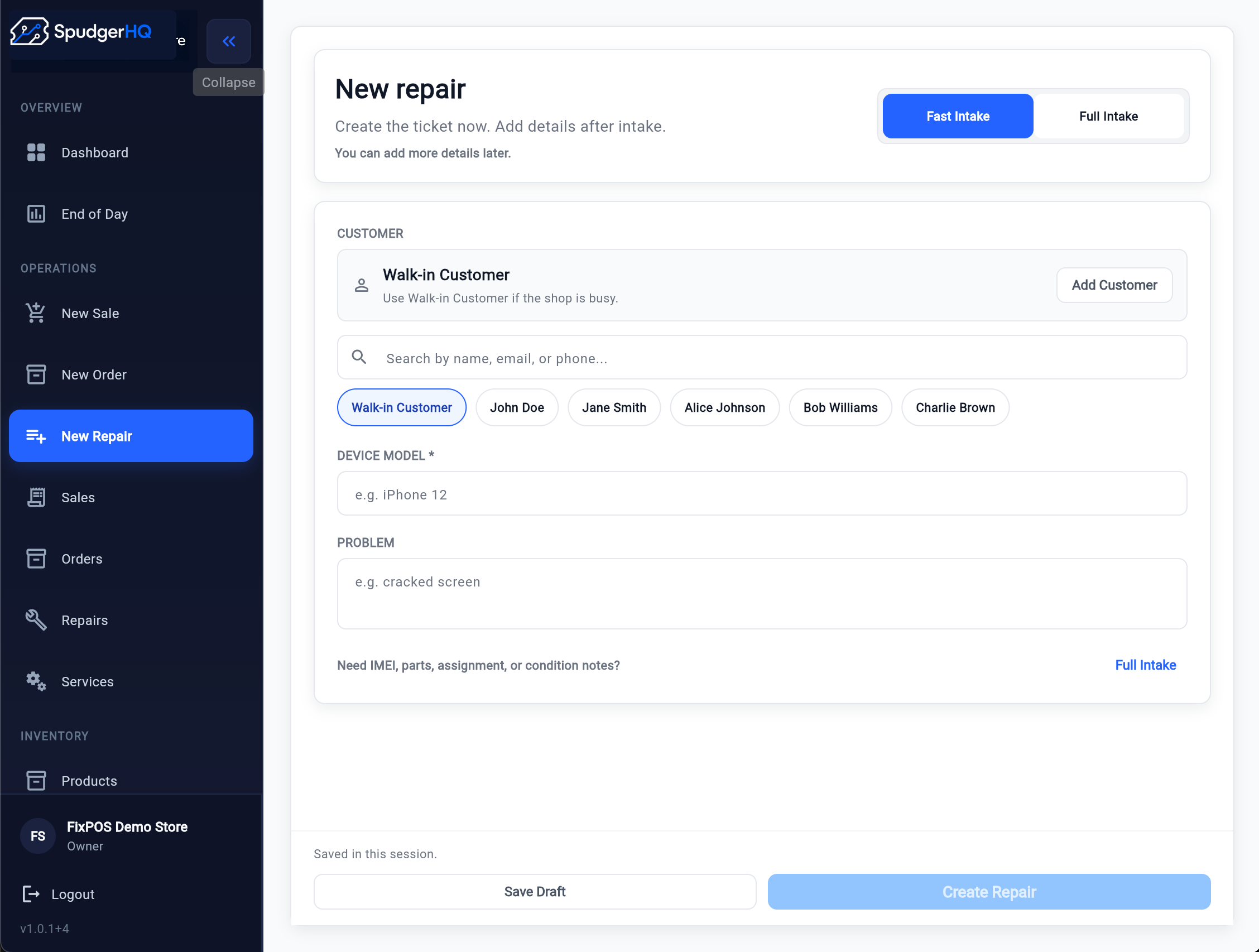This screenshot has width=1259, height=952.
Task: Choose Alice Johnson customer chip
Action: (724, 407)
